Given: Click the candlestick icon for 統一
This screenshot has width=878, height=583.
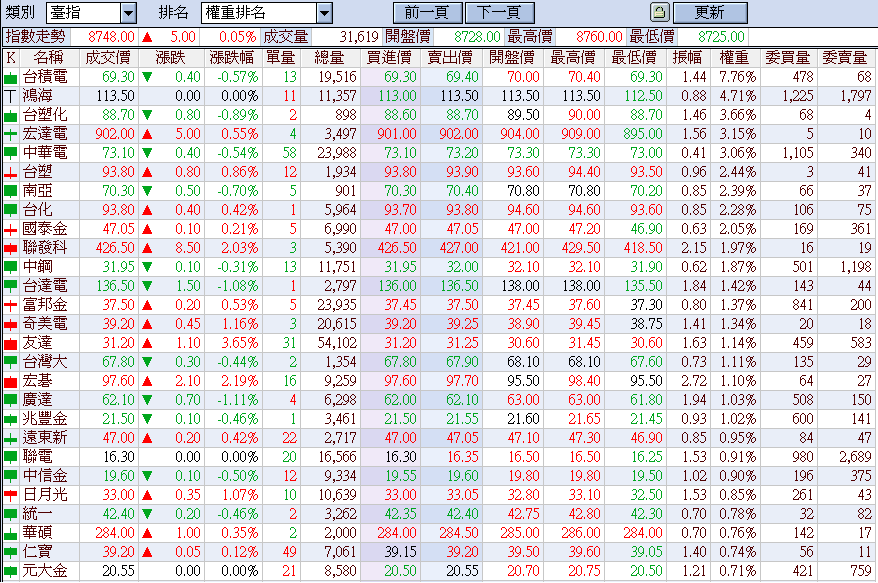Looking at the screenshot, I should point(11,515).
